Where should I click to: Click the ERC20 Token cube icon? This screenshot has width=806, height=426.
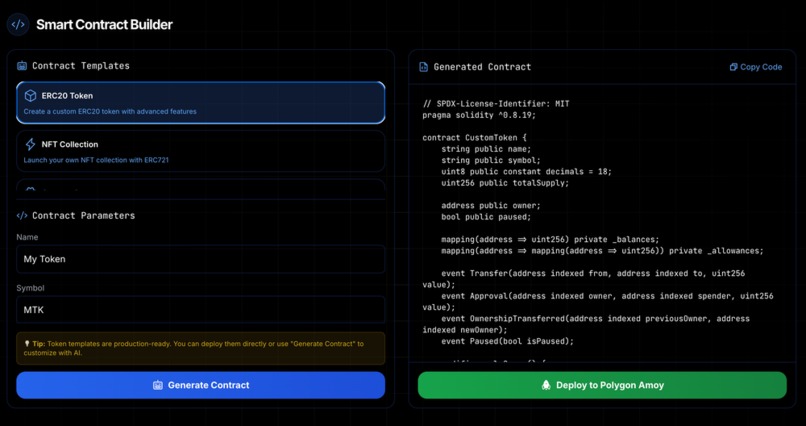(30, 96)
